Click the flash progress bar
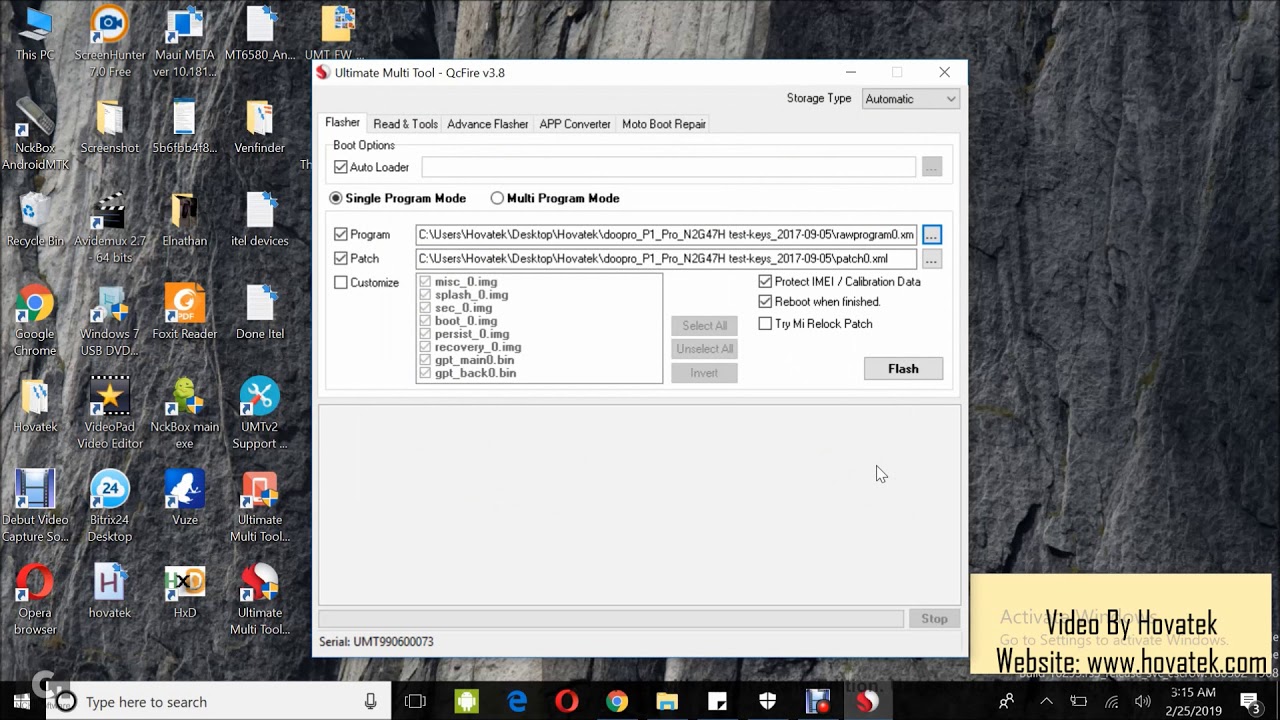 pyautogui.click(x=611, y=619)
